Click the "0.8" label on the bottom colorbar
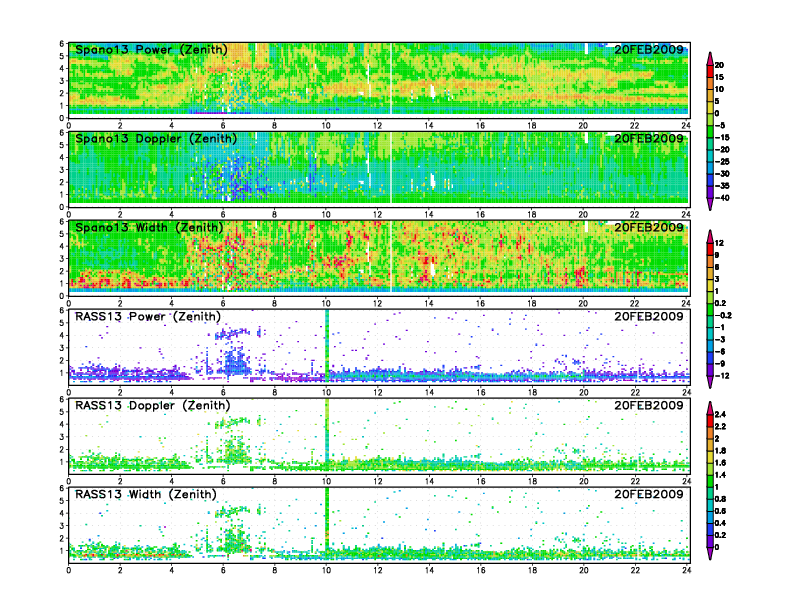 click(721, 499)
